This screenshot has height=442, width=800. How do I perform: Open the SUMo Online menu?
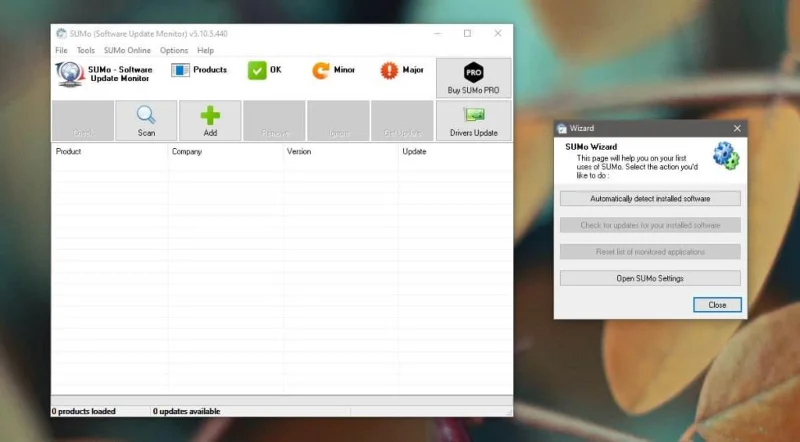coord(127,50)
